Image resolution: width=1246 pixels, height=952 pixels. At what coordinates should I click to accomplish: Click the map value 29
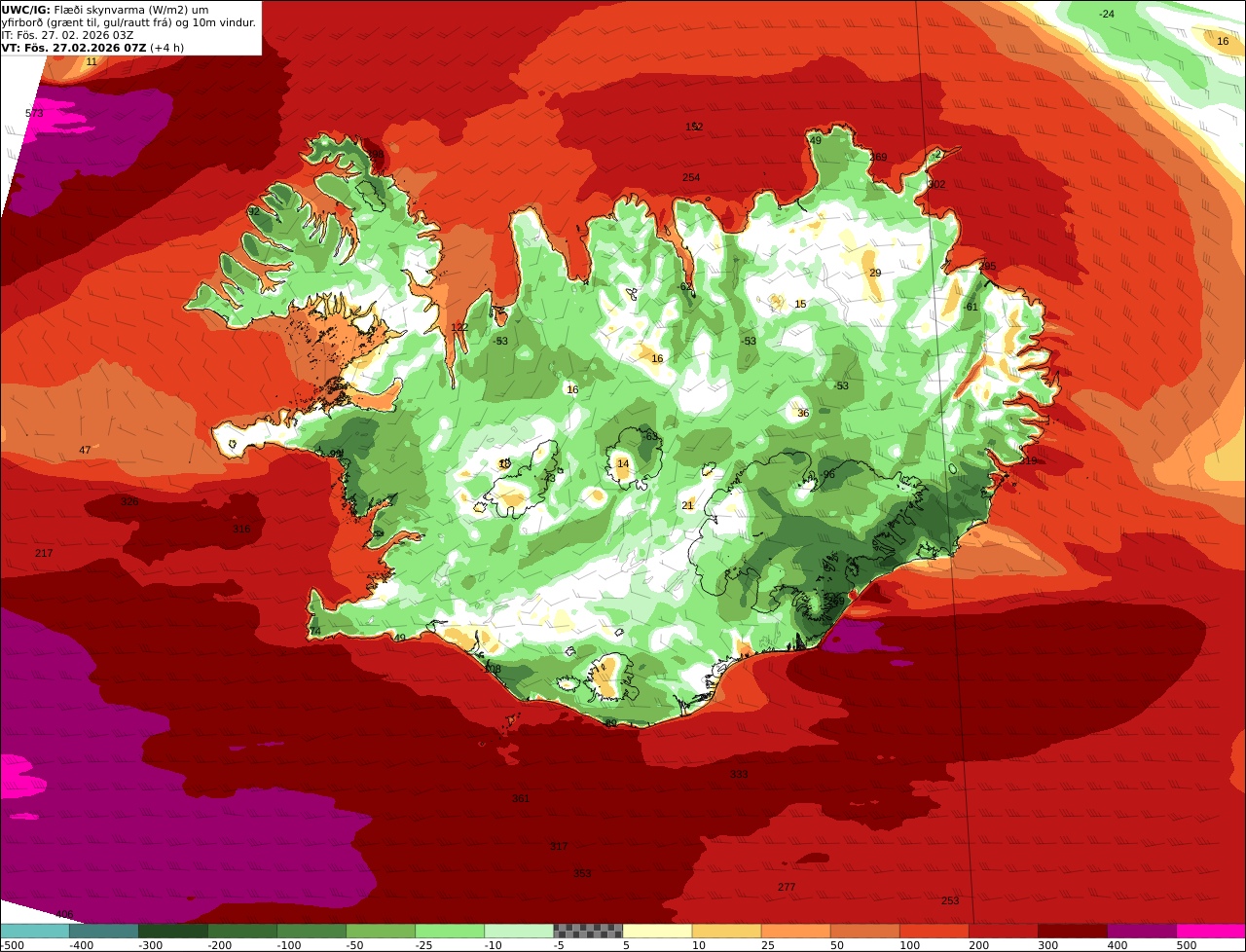(875, 273)
